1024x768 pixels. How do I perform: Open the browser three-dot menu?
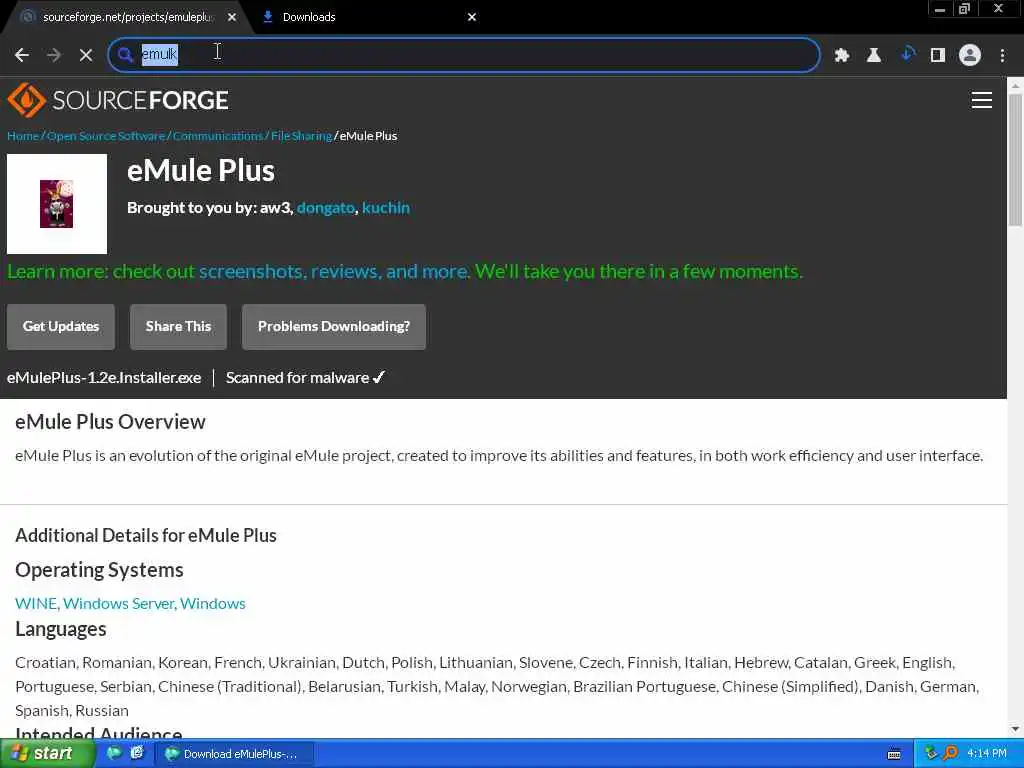click(x=1002, y=56)
